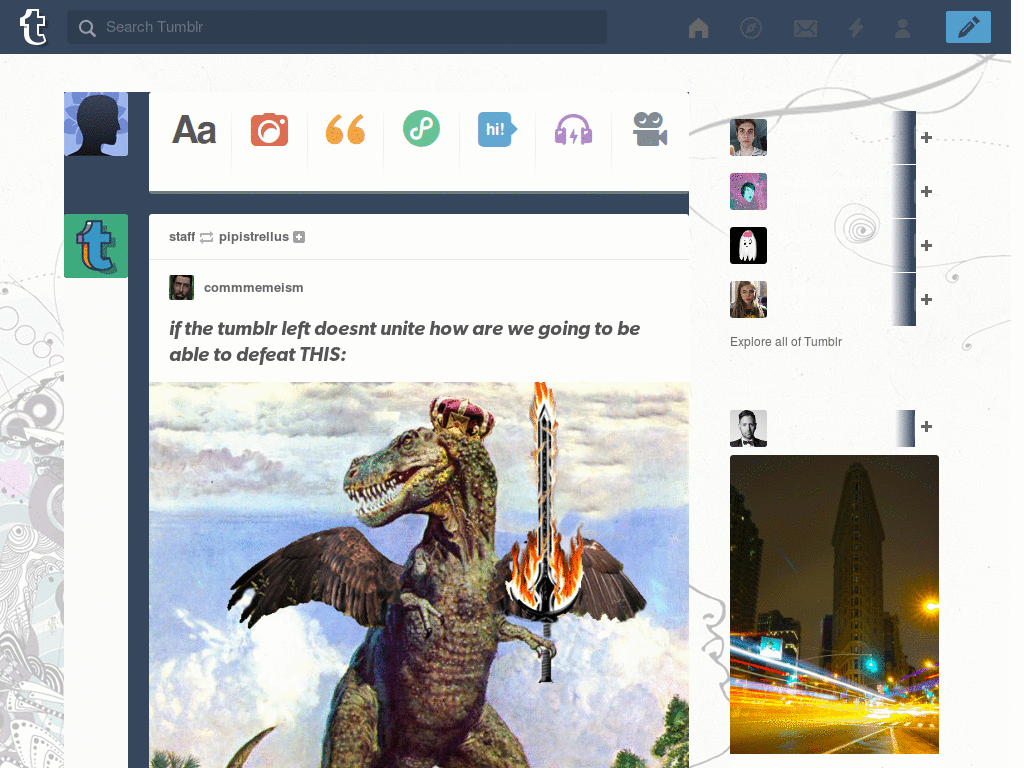Image resolution: width=1024 pixels, height=768 pixels.
Task: Open the commmemeism blog link
Action: pos(253,287)
